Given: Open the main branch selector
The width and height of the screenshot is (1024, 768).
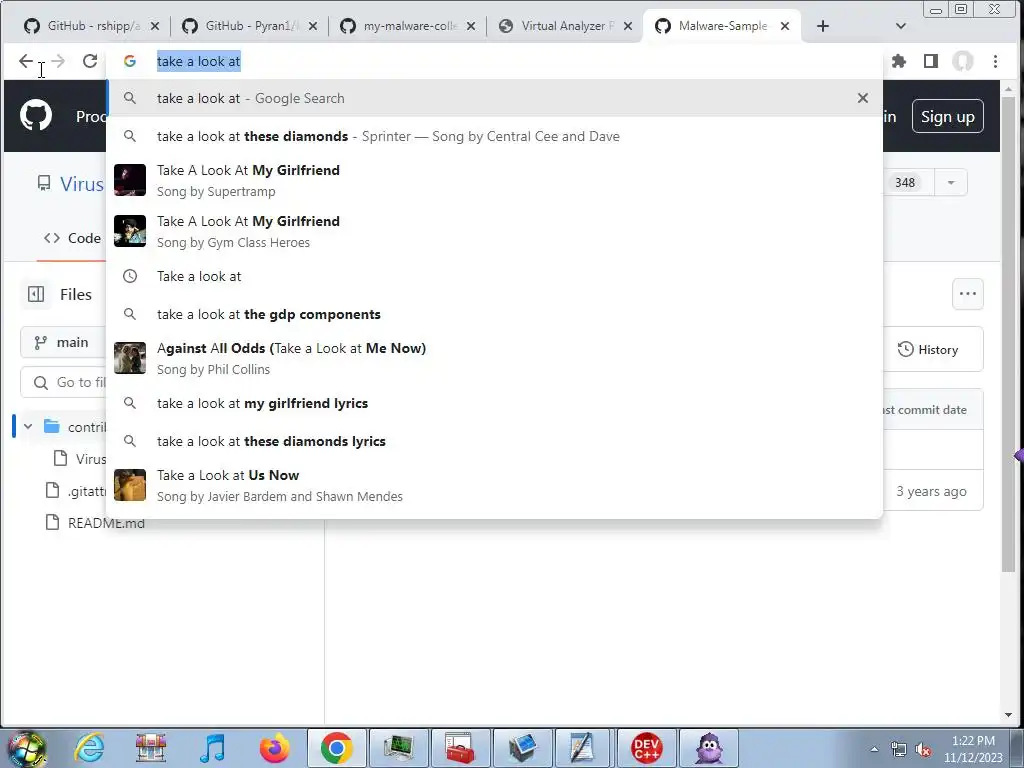Looking at the screenshot, I should (x=63, y=342).
